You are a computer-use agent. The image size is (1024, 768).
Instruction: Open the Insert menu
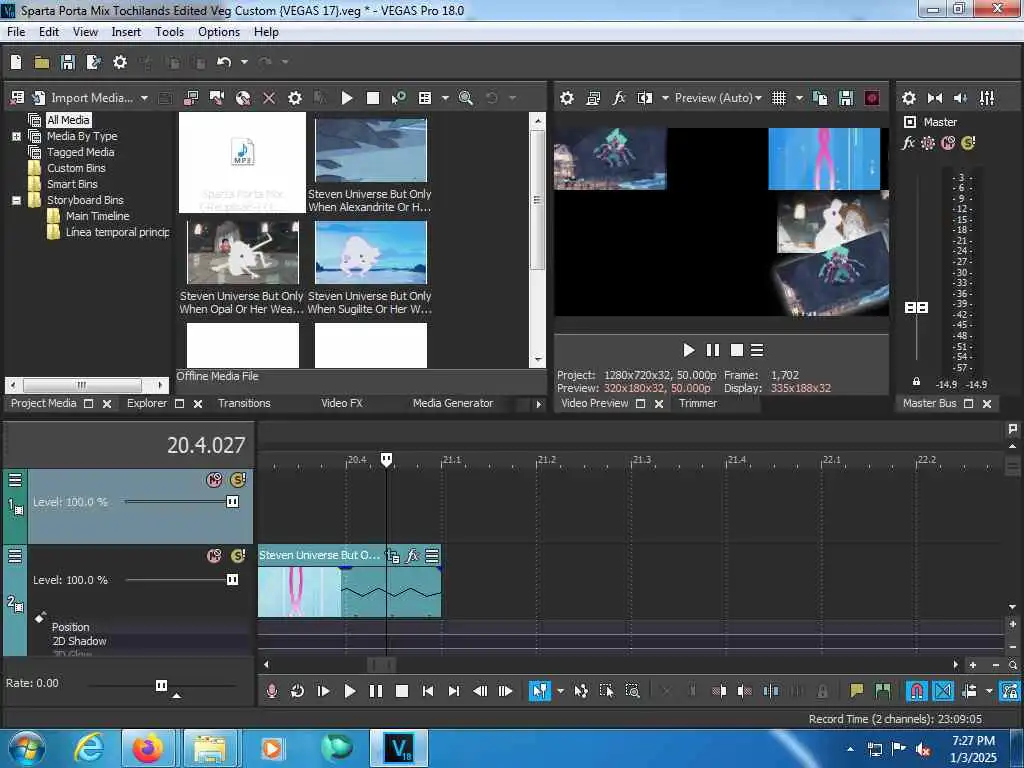tap(126, 32)
